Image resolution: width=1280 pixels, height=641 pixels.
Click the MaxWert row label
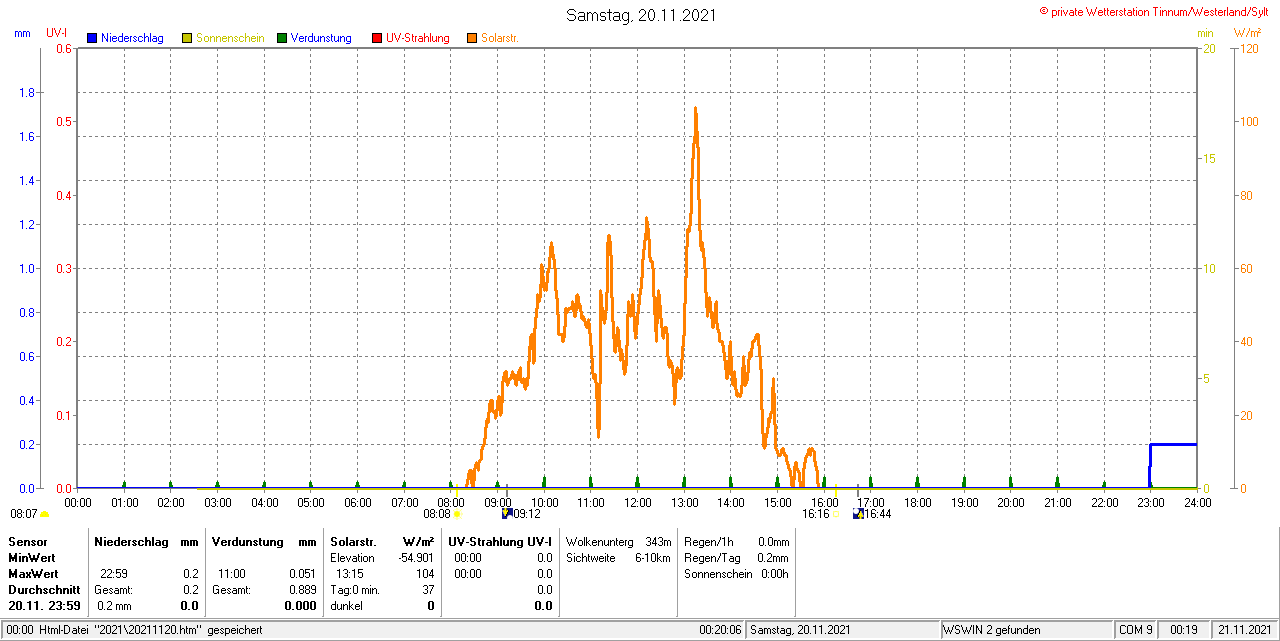click(33, 574)
